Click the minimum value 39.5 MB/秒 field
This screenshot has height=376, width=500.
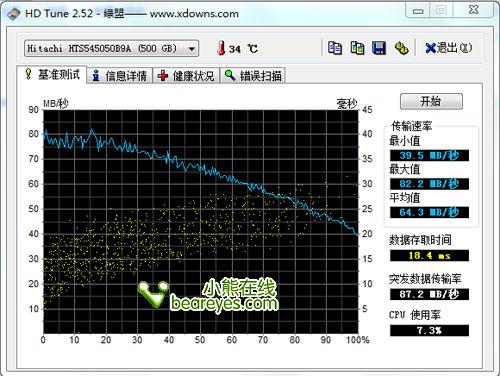(429, 155)
